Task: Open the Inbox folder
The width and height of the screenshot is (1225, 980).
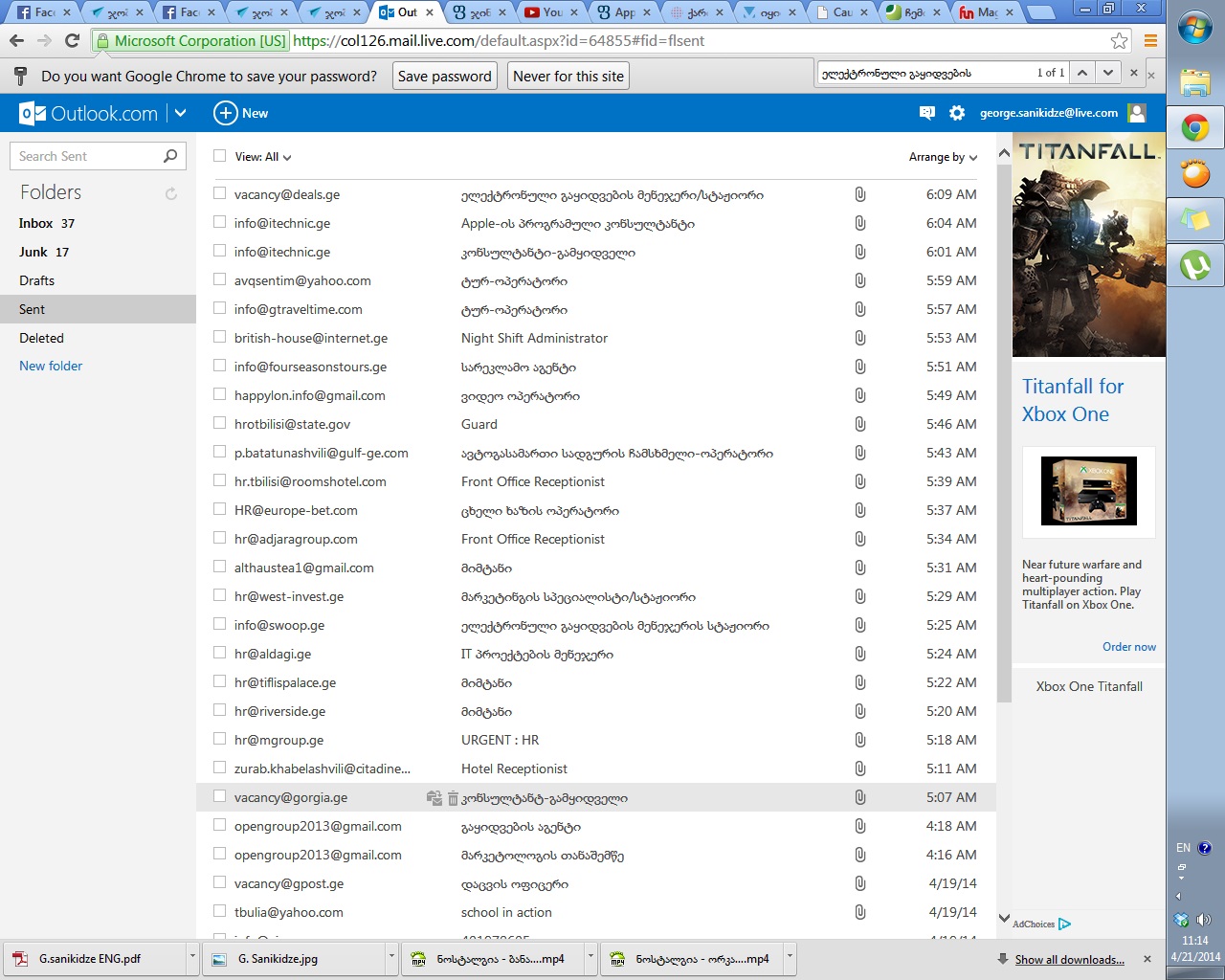Action: point(35,223)
